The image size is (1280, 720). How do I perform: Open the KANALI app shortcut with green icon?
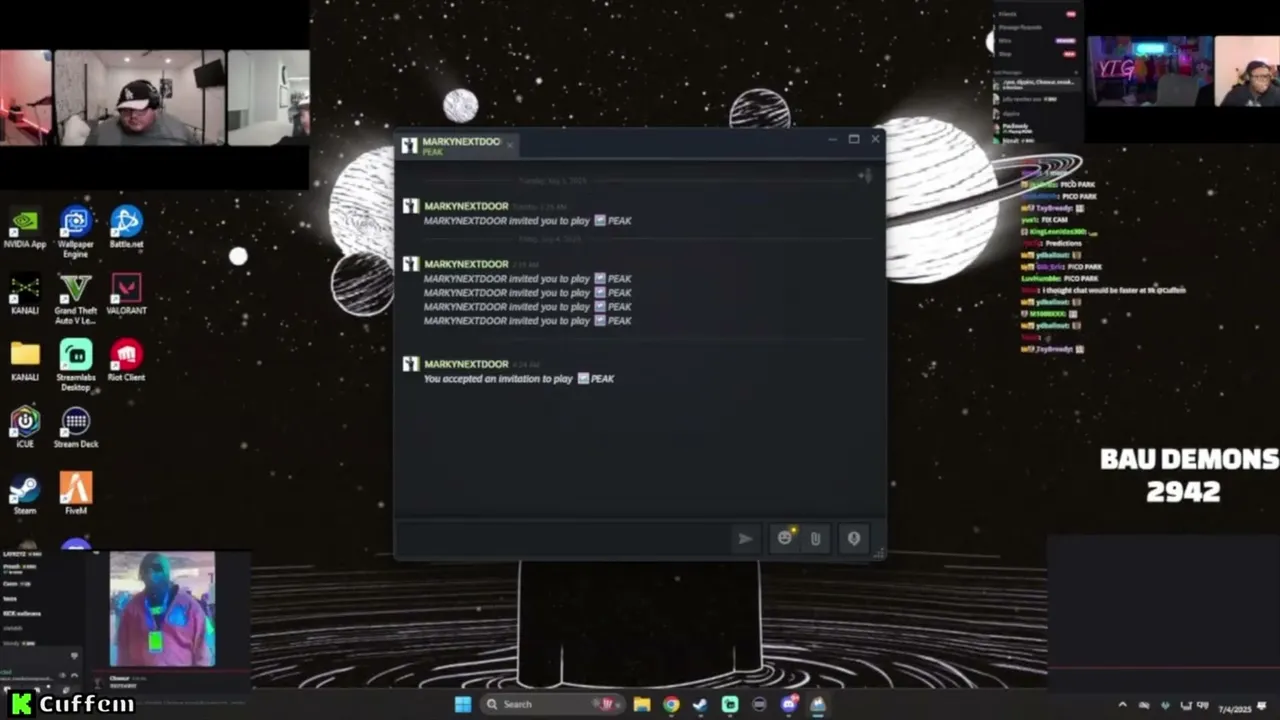tap(25, 294)
